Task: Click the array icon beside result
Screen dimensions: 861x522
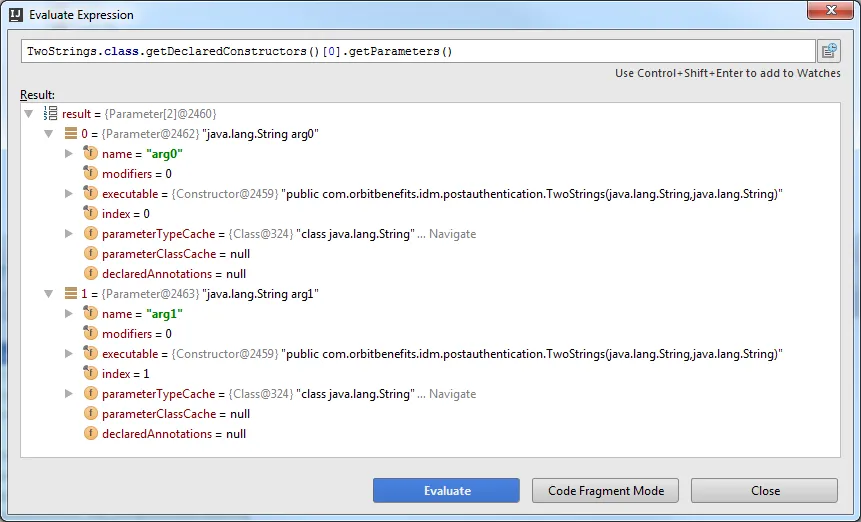Action: (x=51, y=114)
